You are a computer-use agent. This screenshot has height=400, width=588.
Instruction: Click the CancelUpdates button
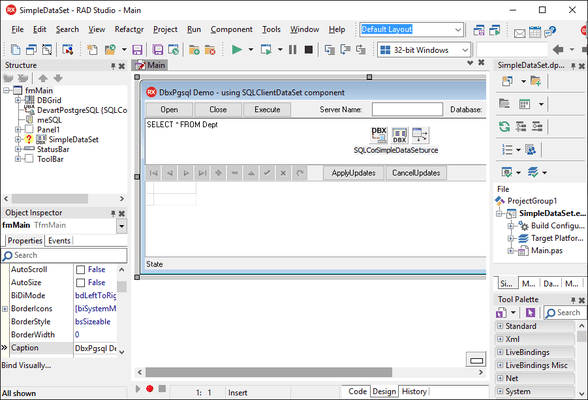pos(416,173)
